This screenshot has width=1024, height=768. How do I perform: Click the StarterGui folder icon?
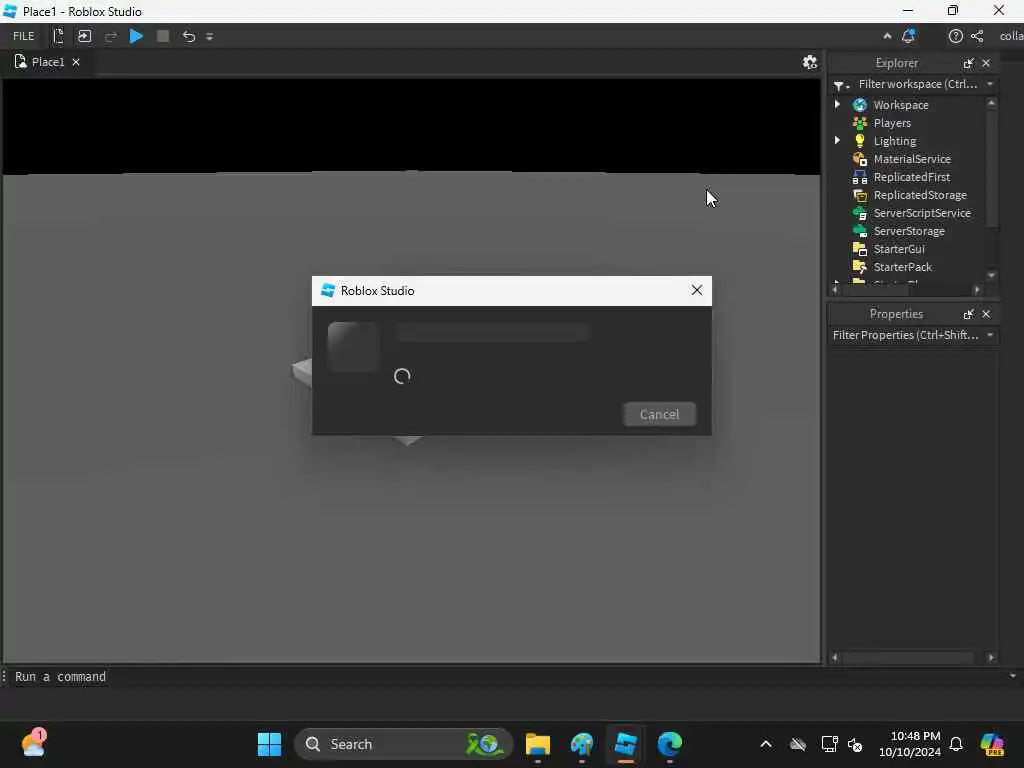859,249
